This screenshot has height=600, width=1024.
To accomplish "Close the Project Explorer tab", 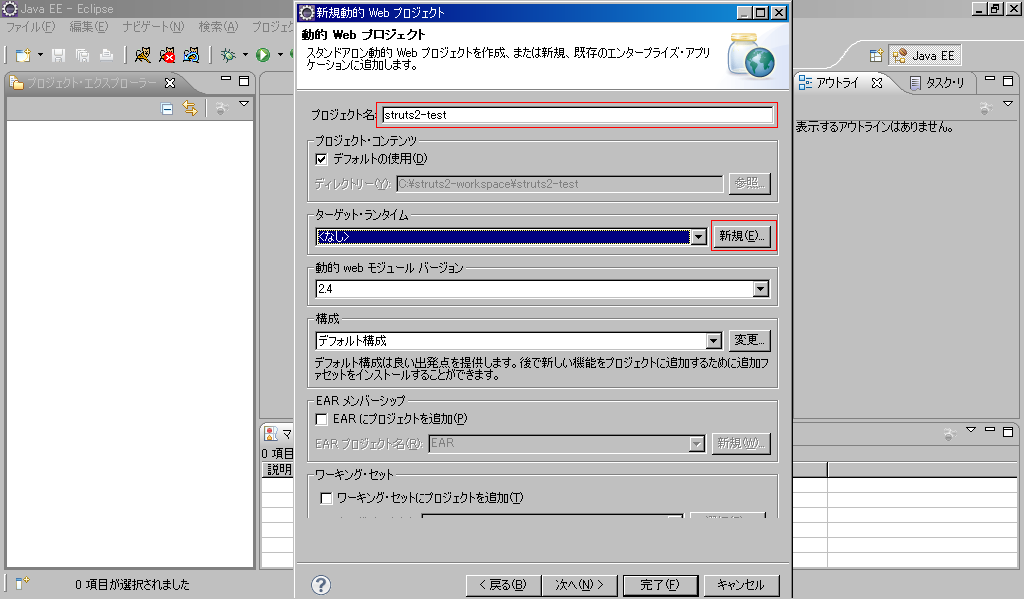I will coord(170,83).
